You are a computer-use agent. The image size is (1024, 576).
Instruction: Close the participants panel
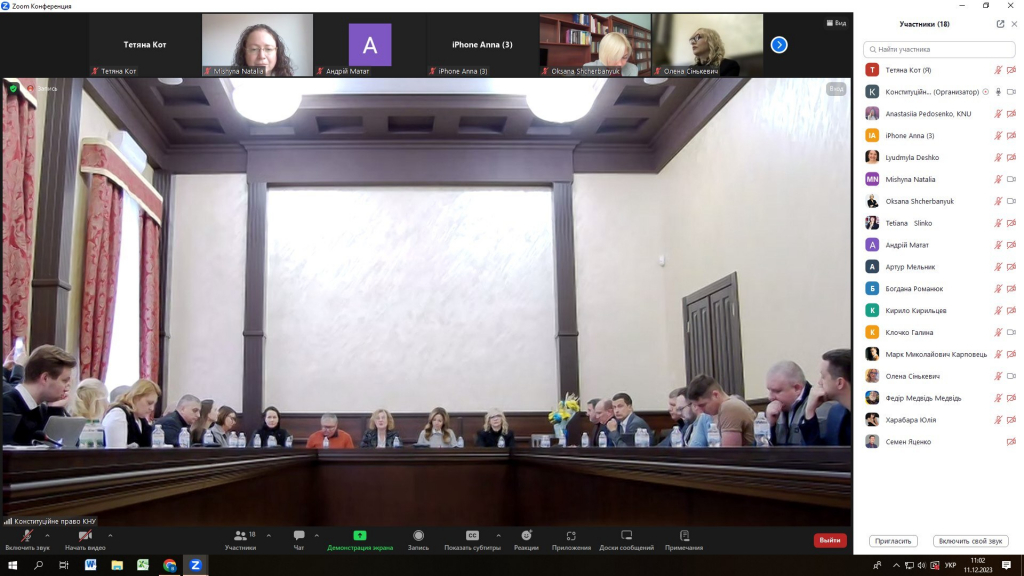[1014, 24]
